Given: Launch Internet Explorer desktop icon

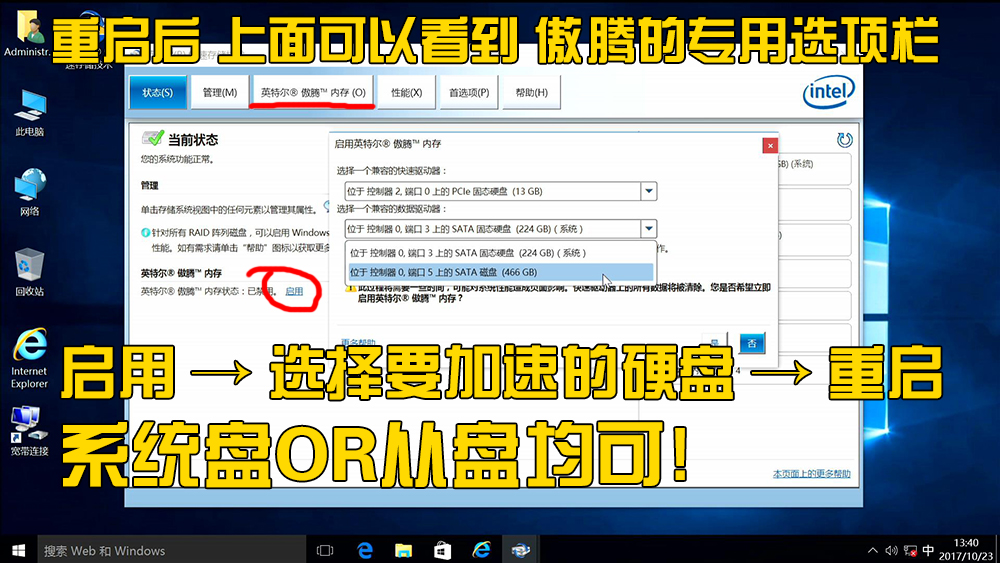Looking at the screenshot, I should pos(29,358).
